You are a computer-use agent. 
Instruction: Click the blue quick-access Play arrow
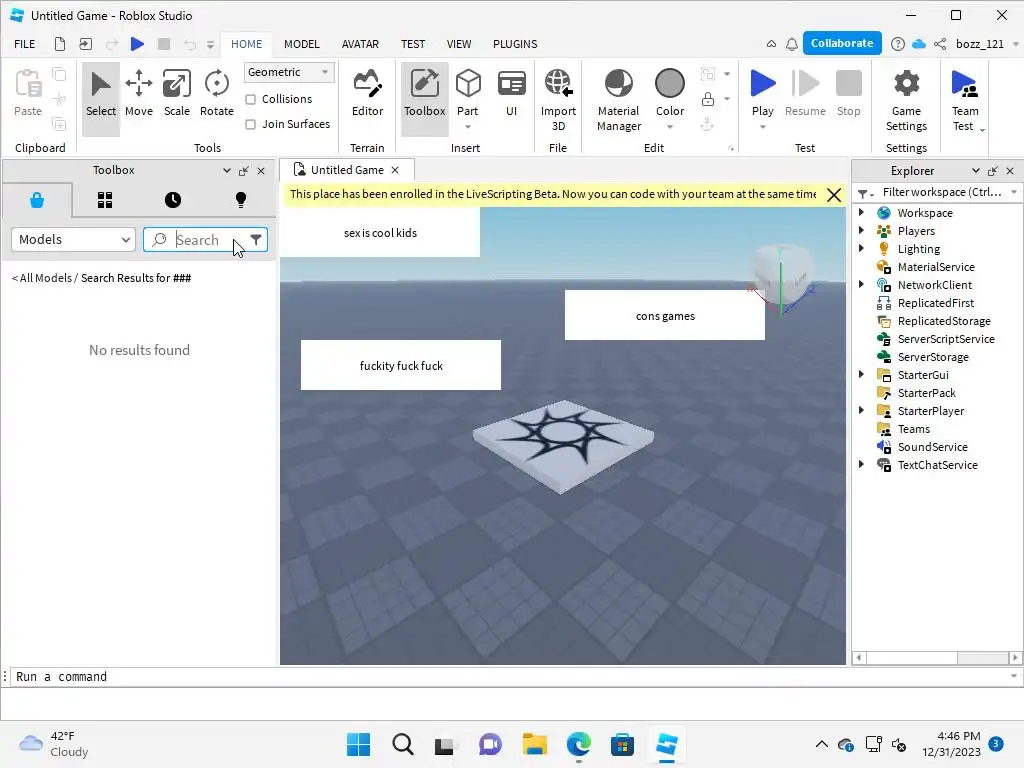pyautogui.click(x=137, y=44)
